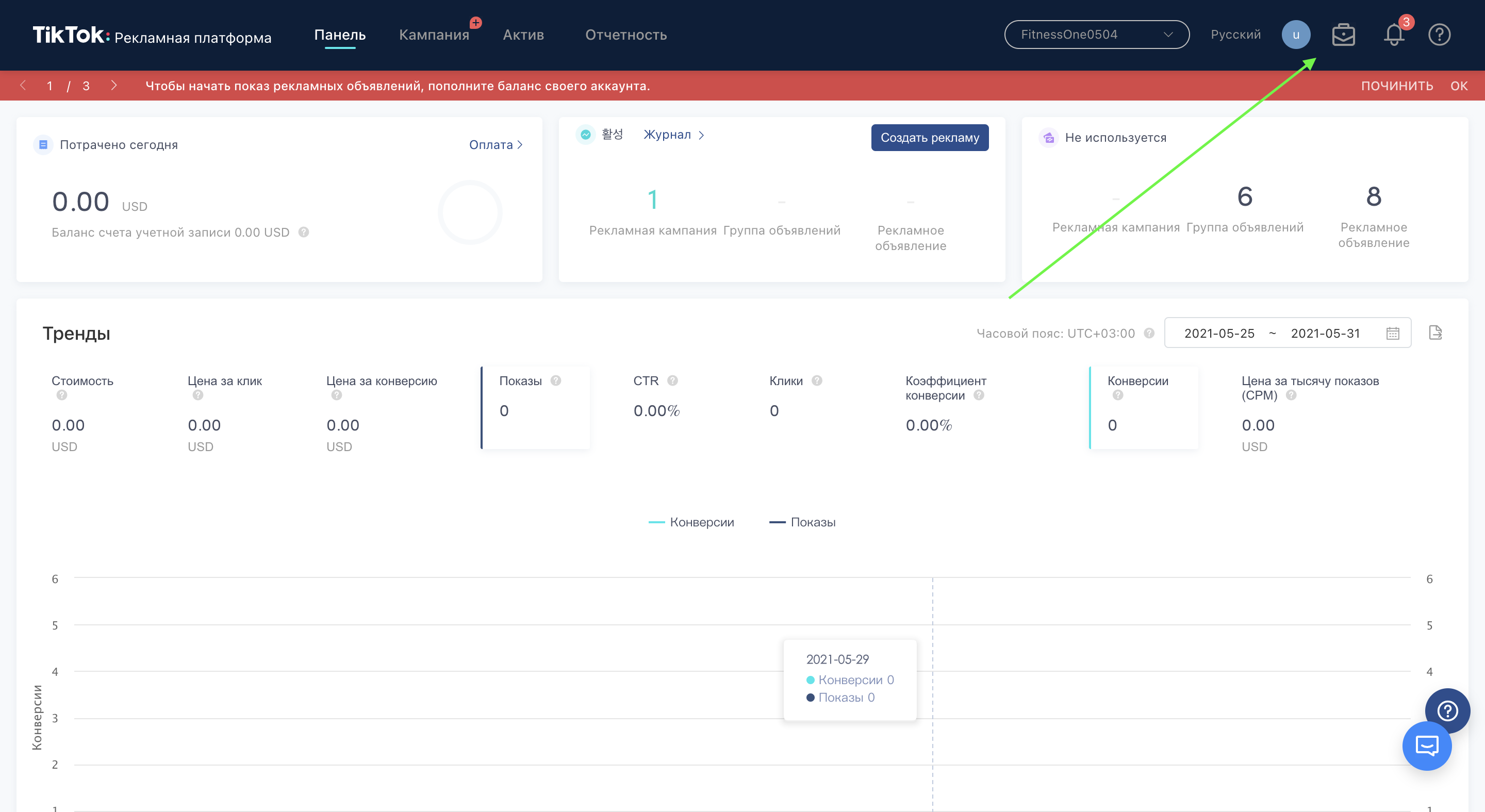Open the Русский language selector

pos(1235,35)
